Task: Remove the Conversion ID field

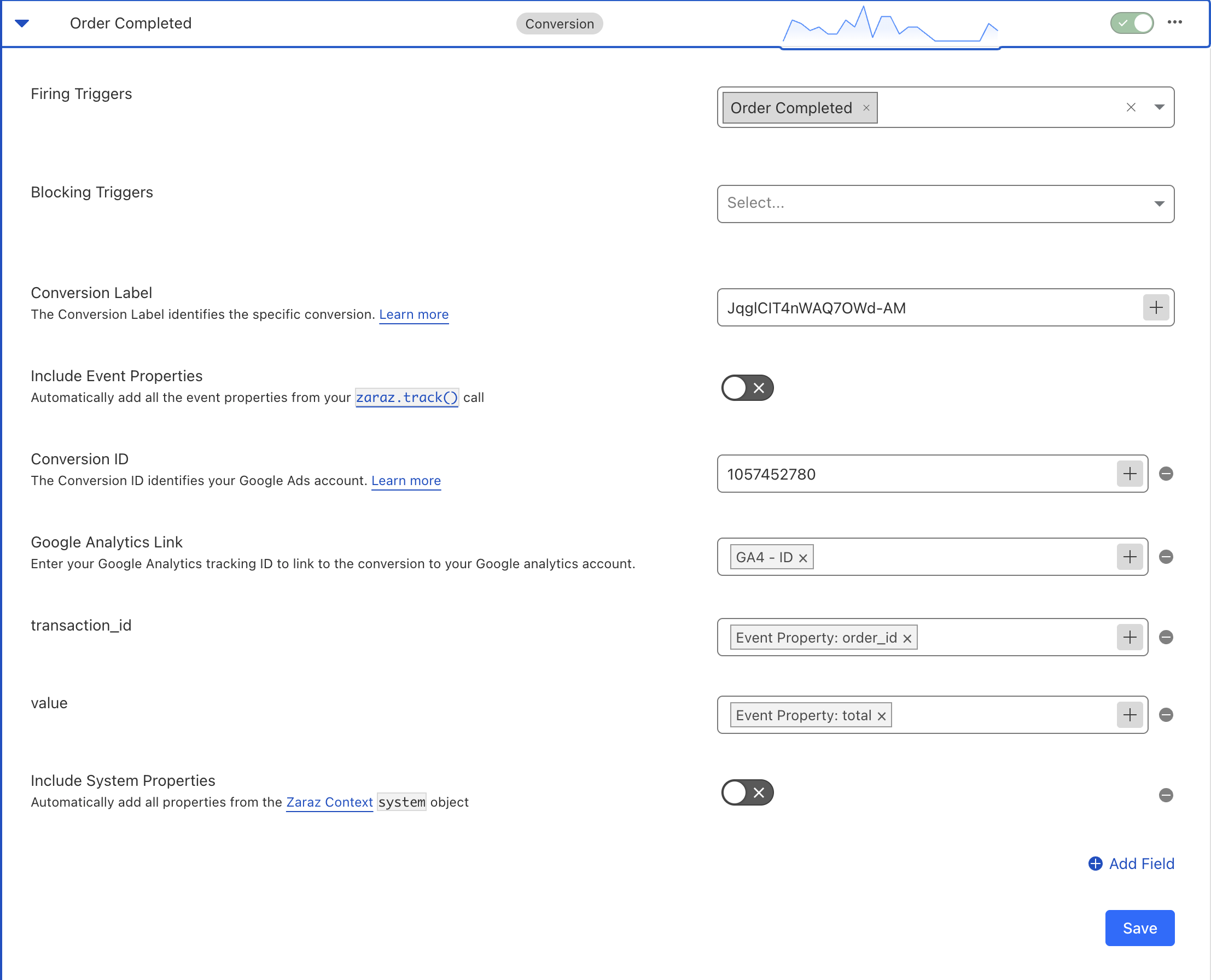Action: pyautogui.click(x=1166, y=474)
